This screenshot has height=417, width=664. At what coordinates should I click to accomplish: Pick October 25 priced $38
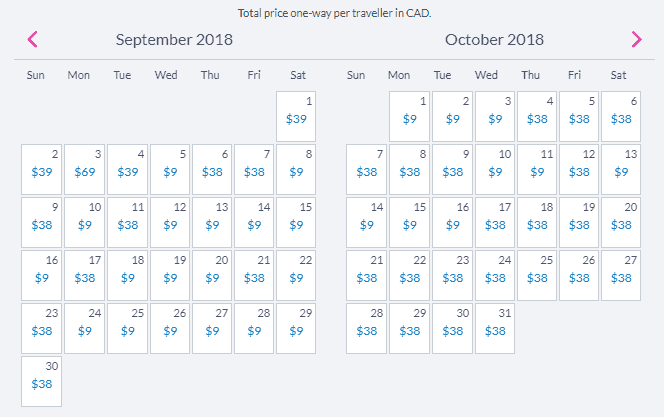point(537,276)
